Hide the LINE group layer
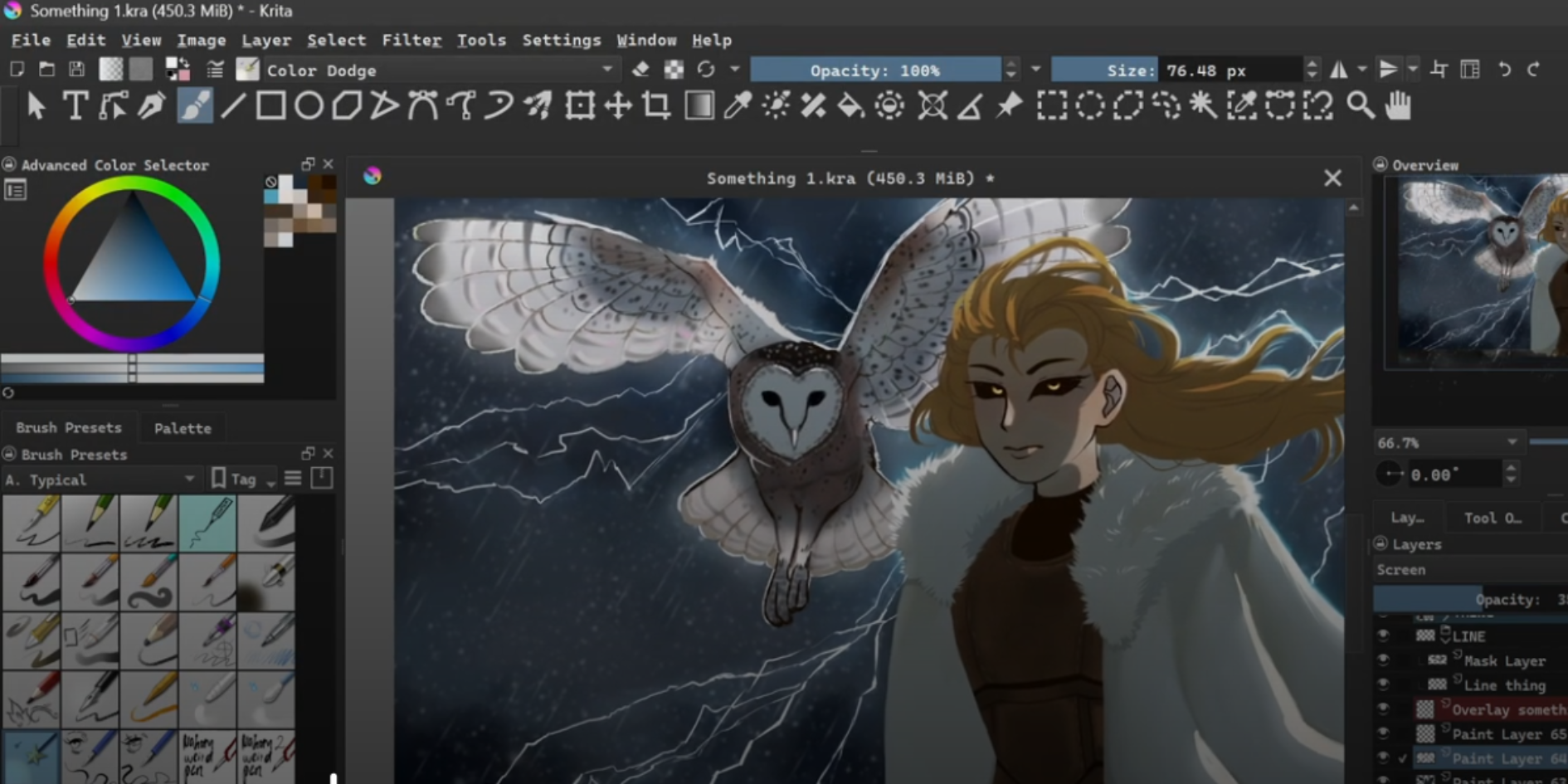Screen dimensions: 1568x784 (1383, 635)
